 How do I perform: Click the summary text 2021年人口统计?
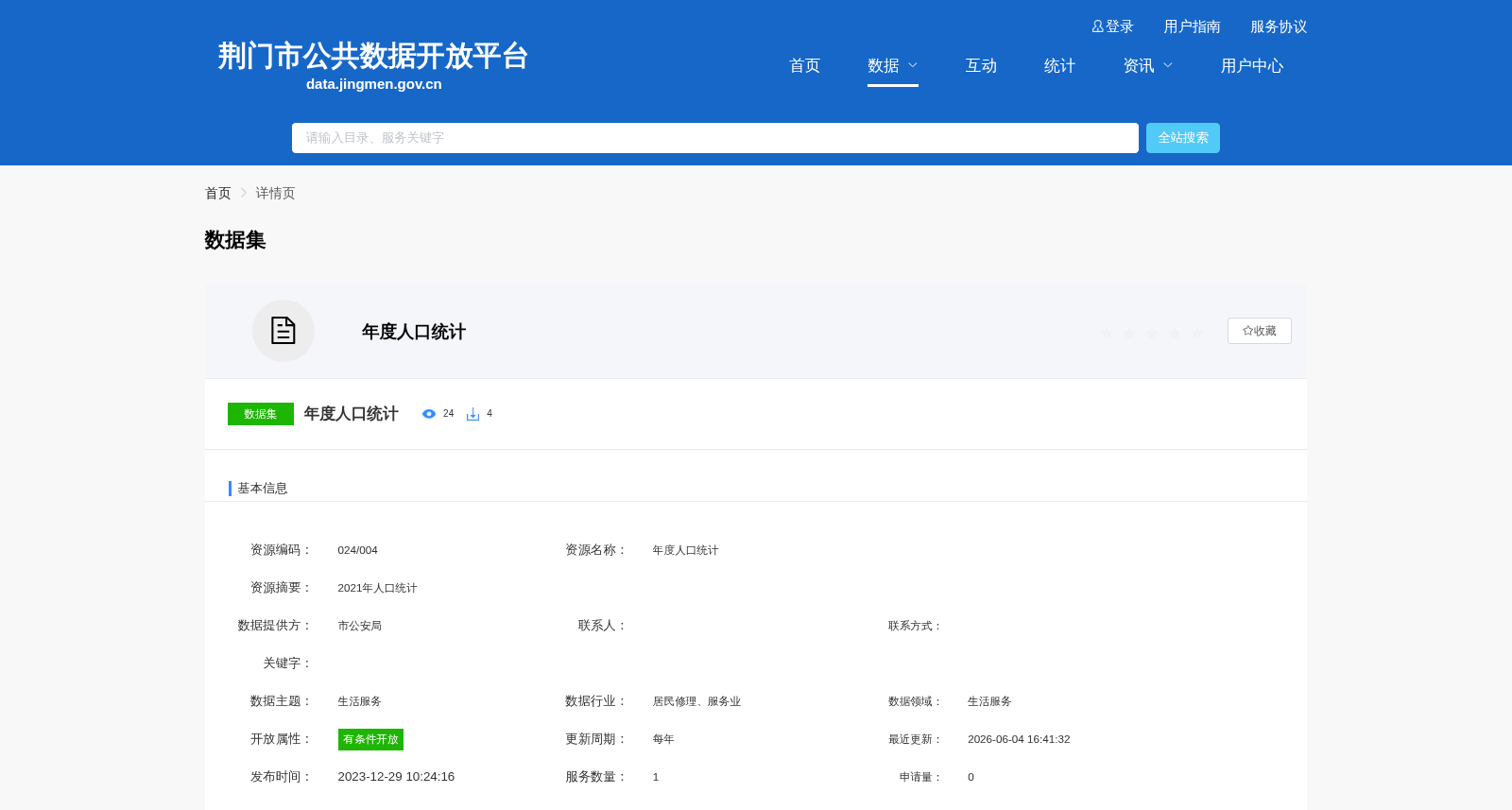[x=377, y=588]
